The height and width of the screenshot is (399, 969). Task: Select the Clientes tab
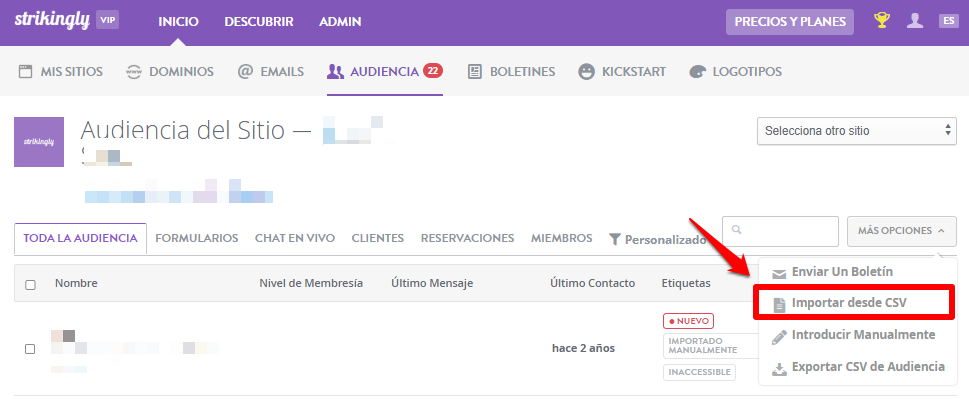coord(378,238)
